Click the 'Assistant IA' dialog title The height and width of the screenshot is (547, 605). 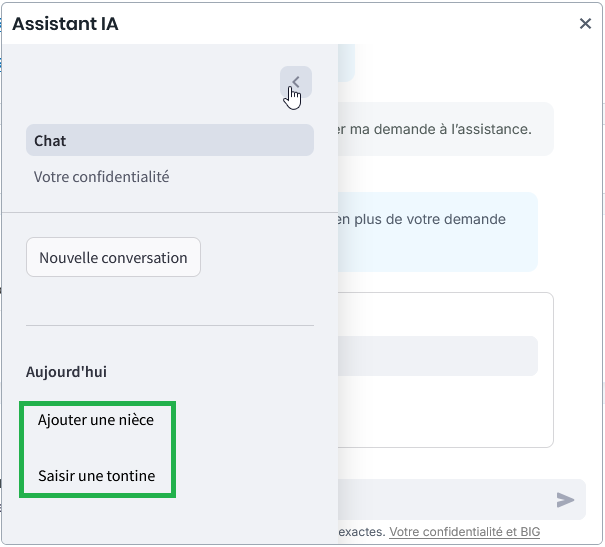(65, 24)
